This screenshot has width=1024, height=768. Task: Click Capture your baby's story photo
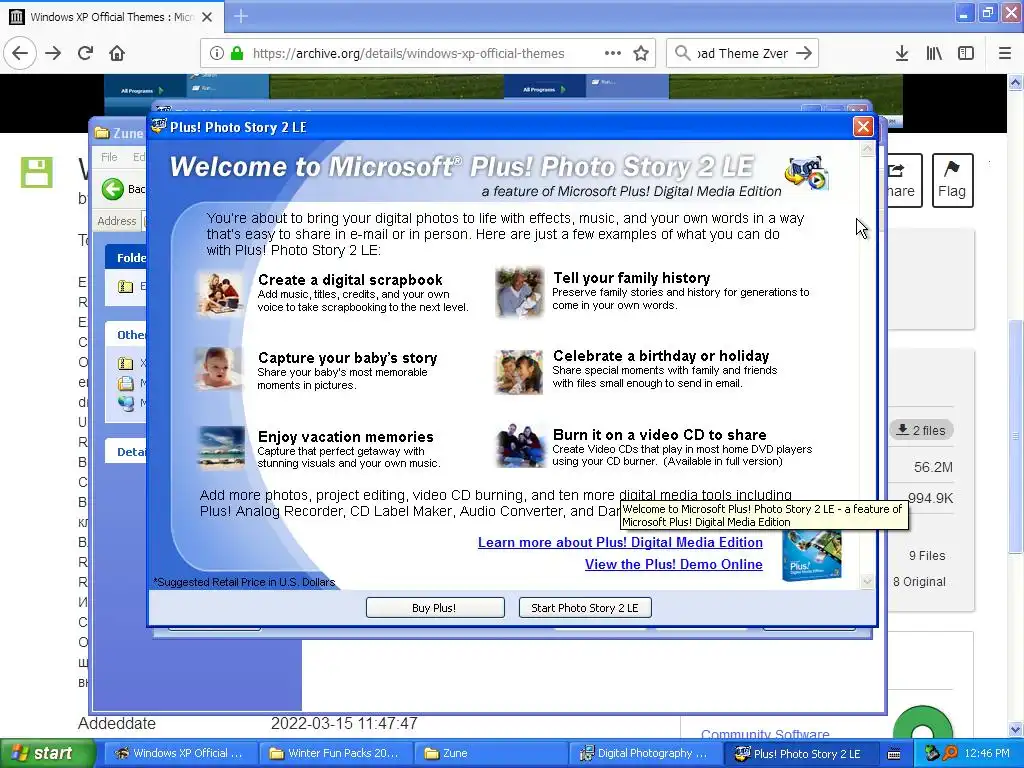218,369
